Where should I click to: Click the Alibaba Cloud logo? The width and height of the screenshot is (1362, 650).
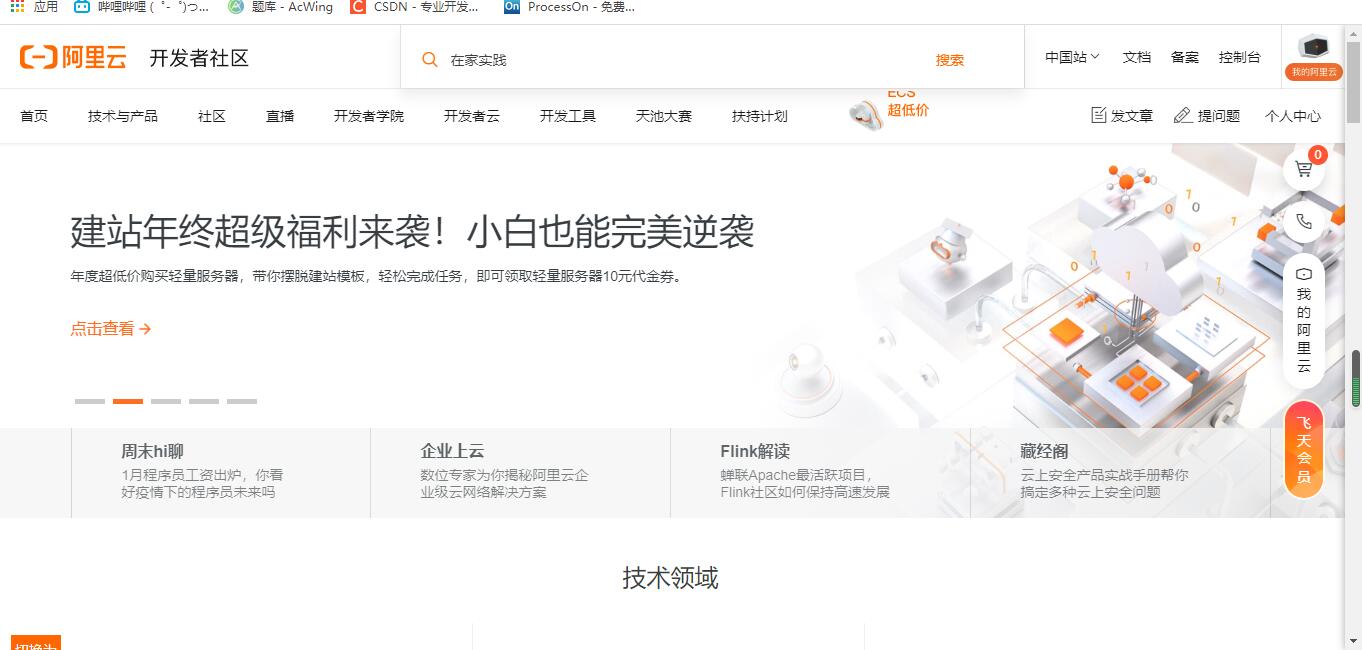pyautogui.click(x=73, y=57)
